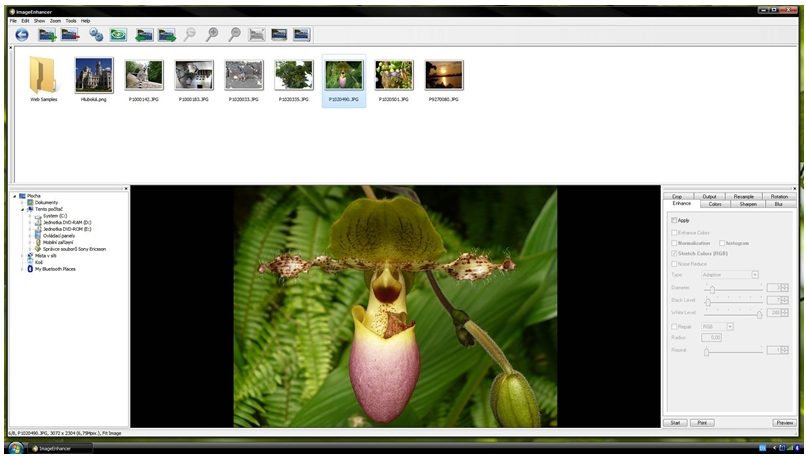Enable the Apply checkbox
Viewport: 806px width, 457px height.
674,220
